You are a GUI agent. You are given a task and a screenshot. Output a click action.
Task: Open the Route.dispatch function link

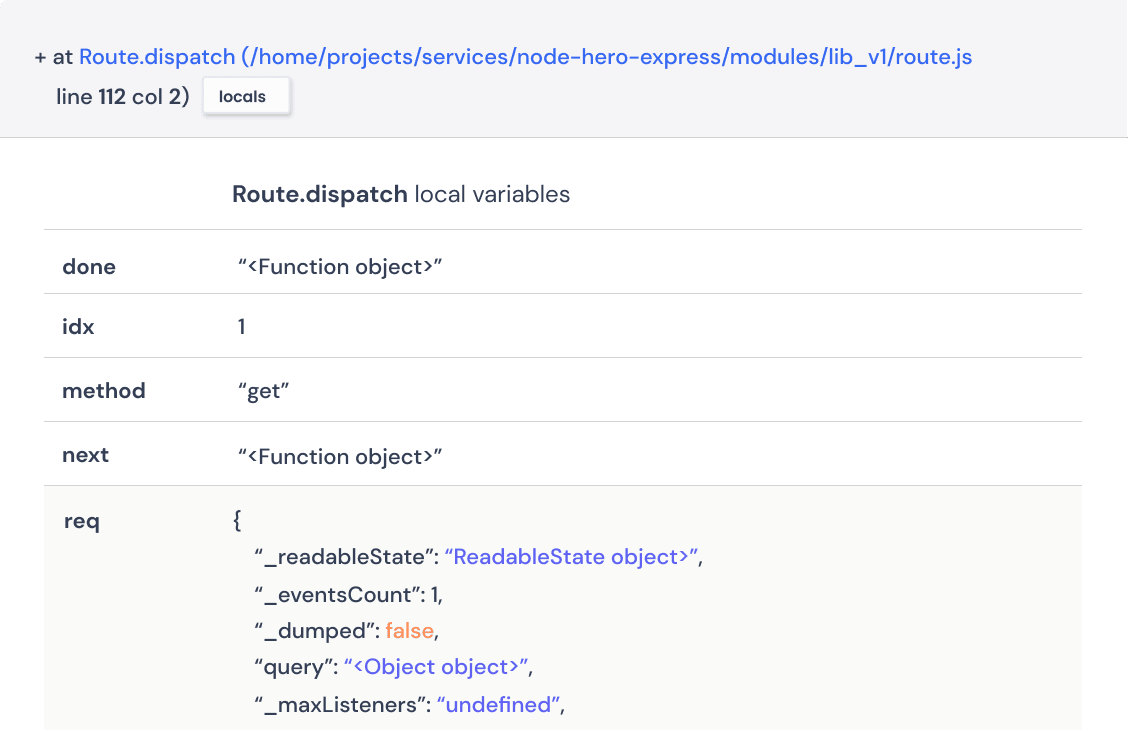pos(157,57)
